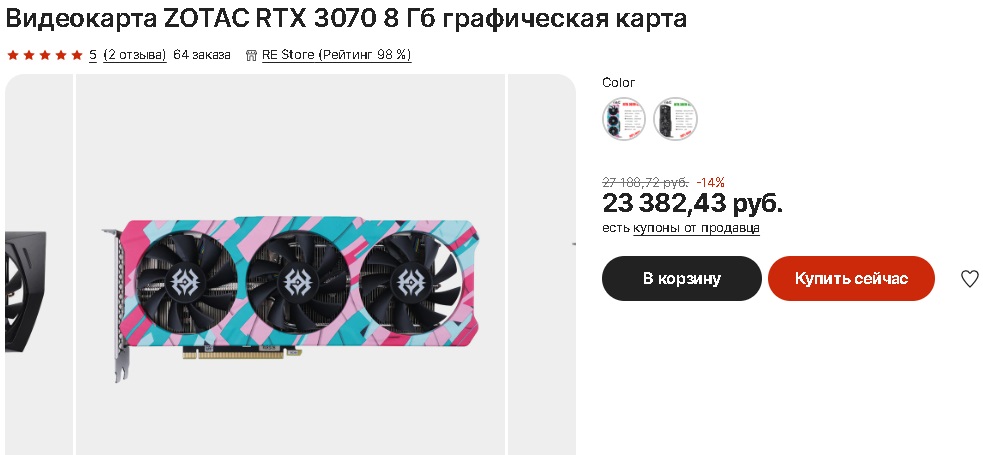Click the rating score "5" link
Screen dimensions: 983x455
93,55
